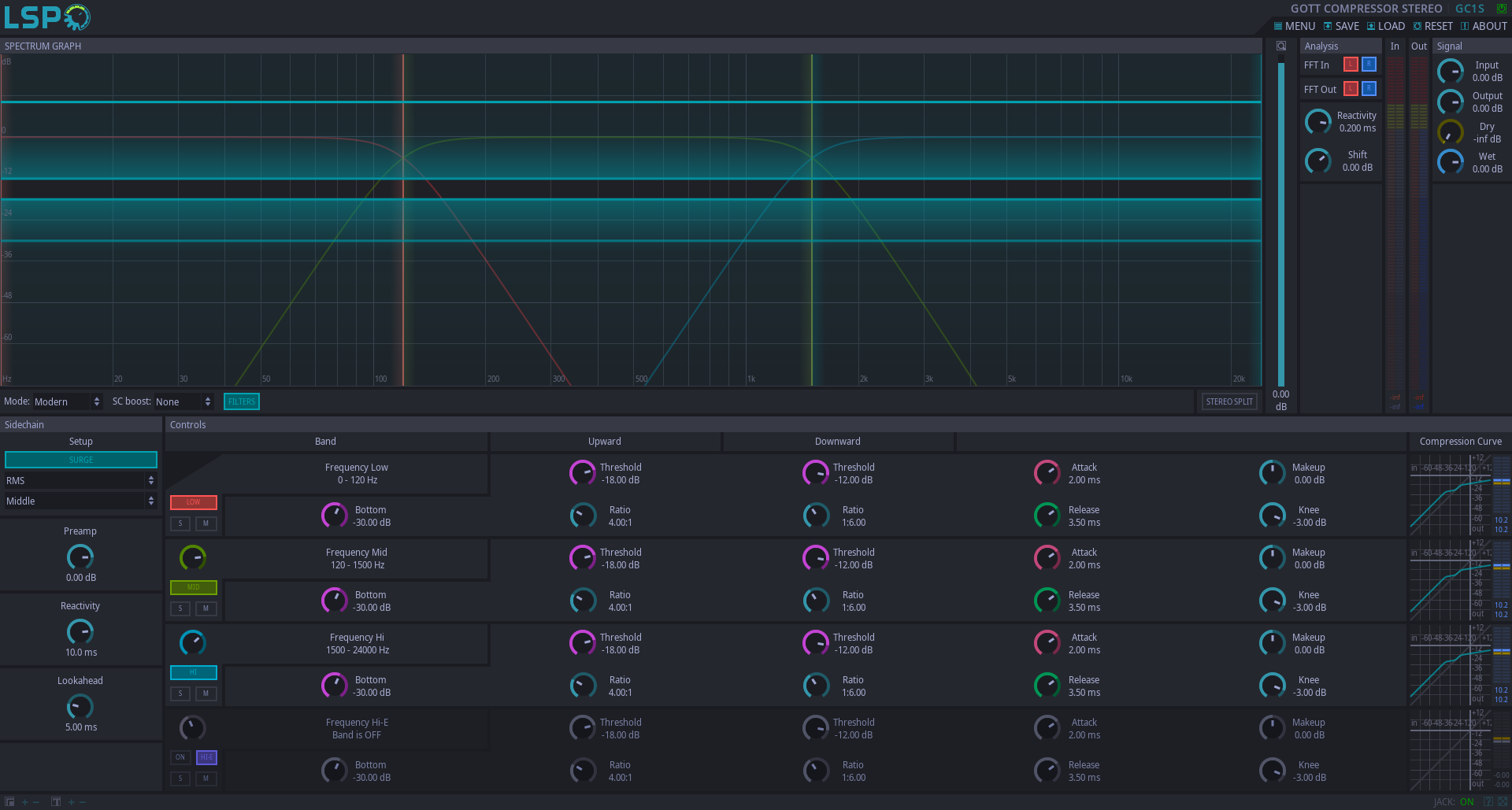The height and width of the screenshot is (810, 1512).
Task: Click the green power bypass icon
Action: pos(1502,9)
